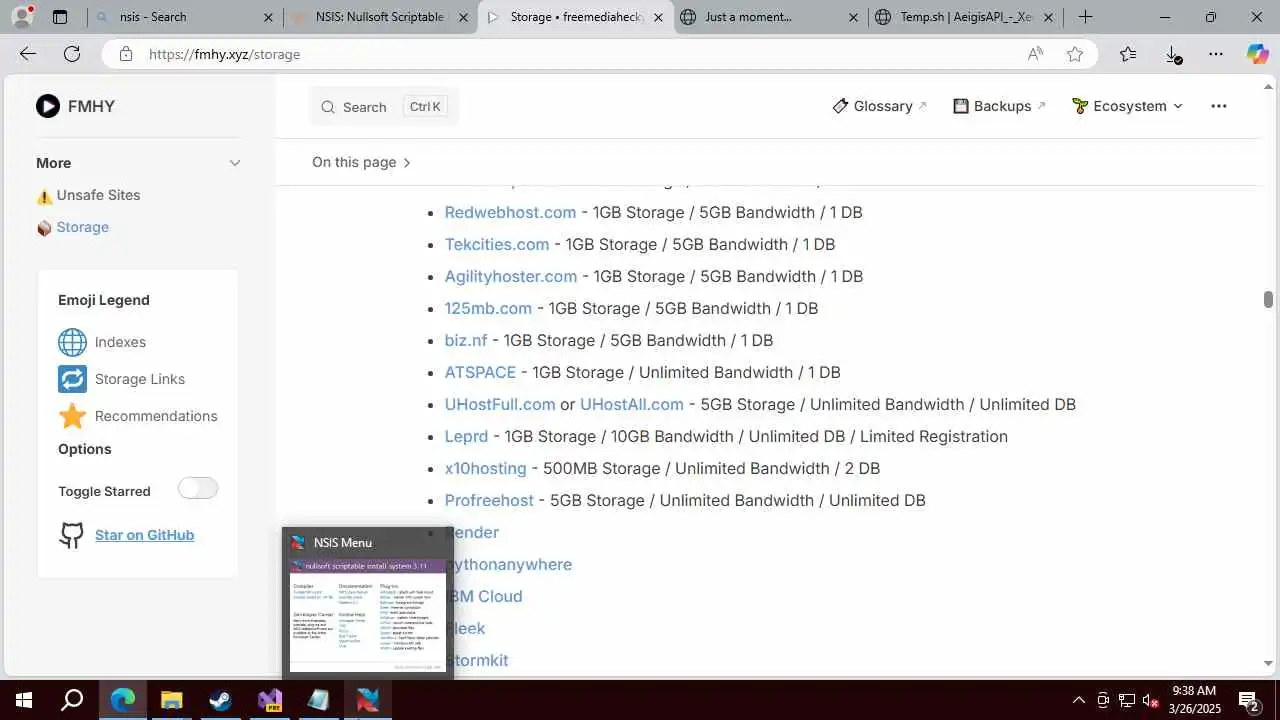This screenshot has height=720, width=1280.
Task: Open the Edge profile avatar icon
Action: click(x=21, y=17)
